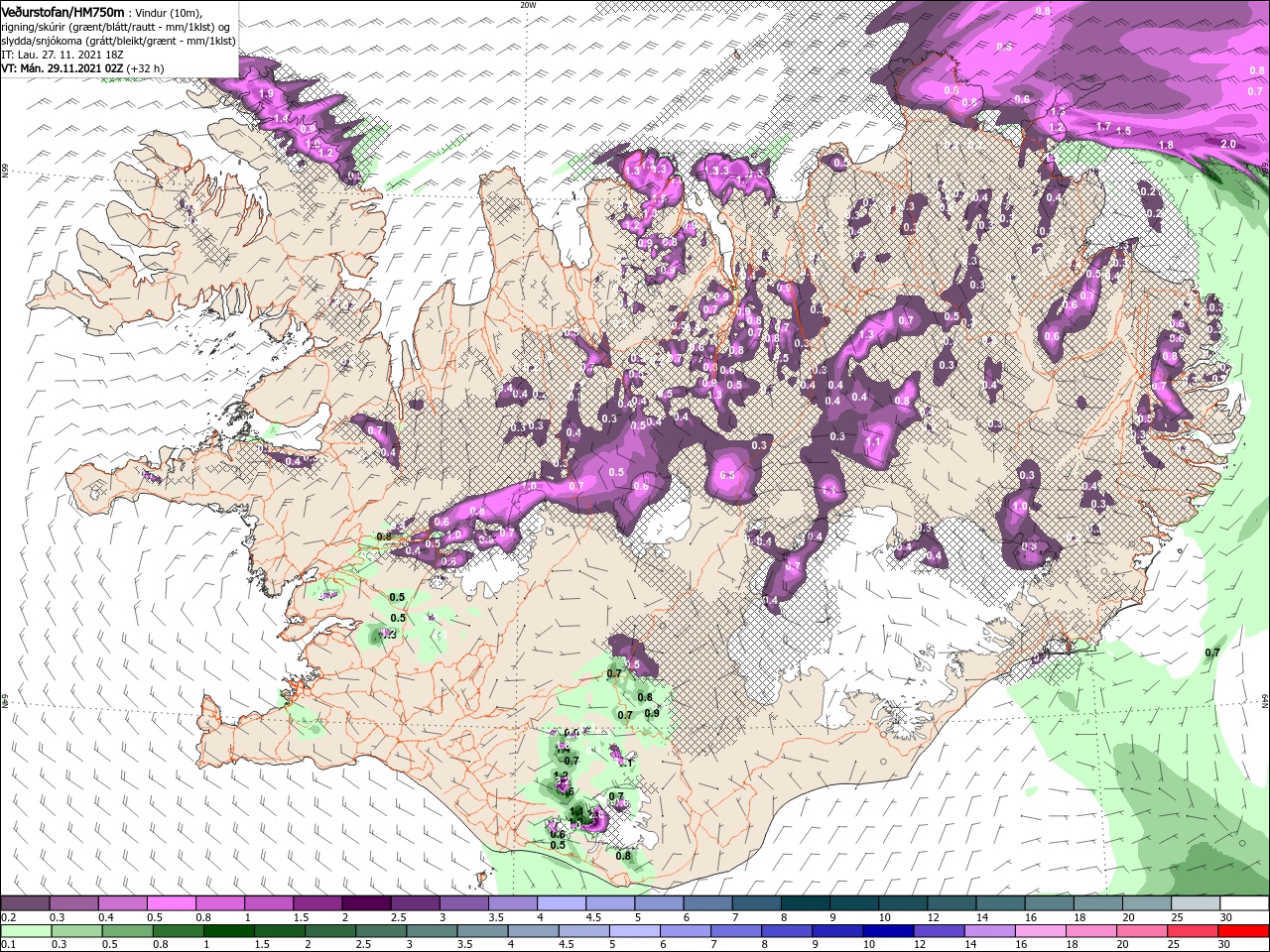The height and width of the screenshot is (952, 1270).
Task: Click the deep blue 10–12 rain scale swatch
Action: [887, 931]
